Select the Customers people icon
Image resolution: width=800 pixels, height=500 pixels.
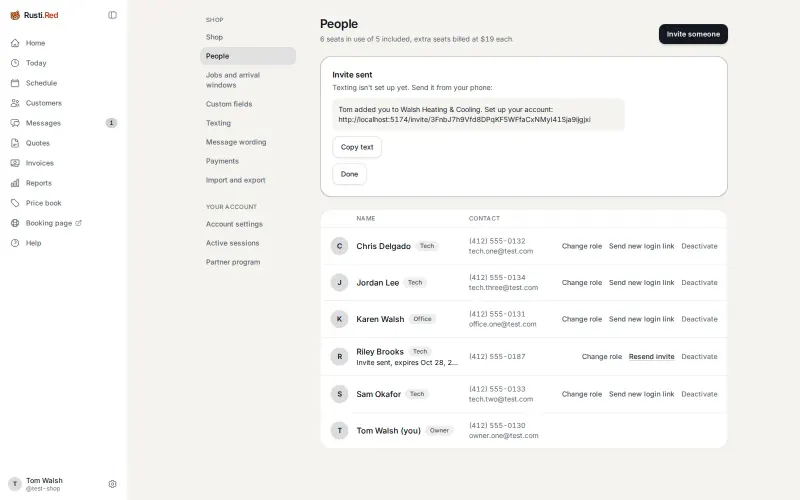coord(15,103)
